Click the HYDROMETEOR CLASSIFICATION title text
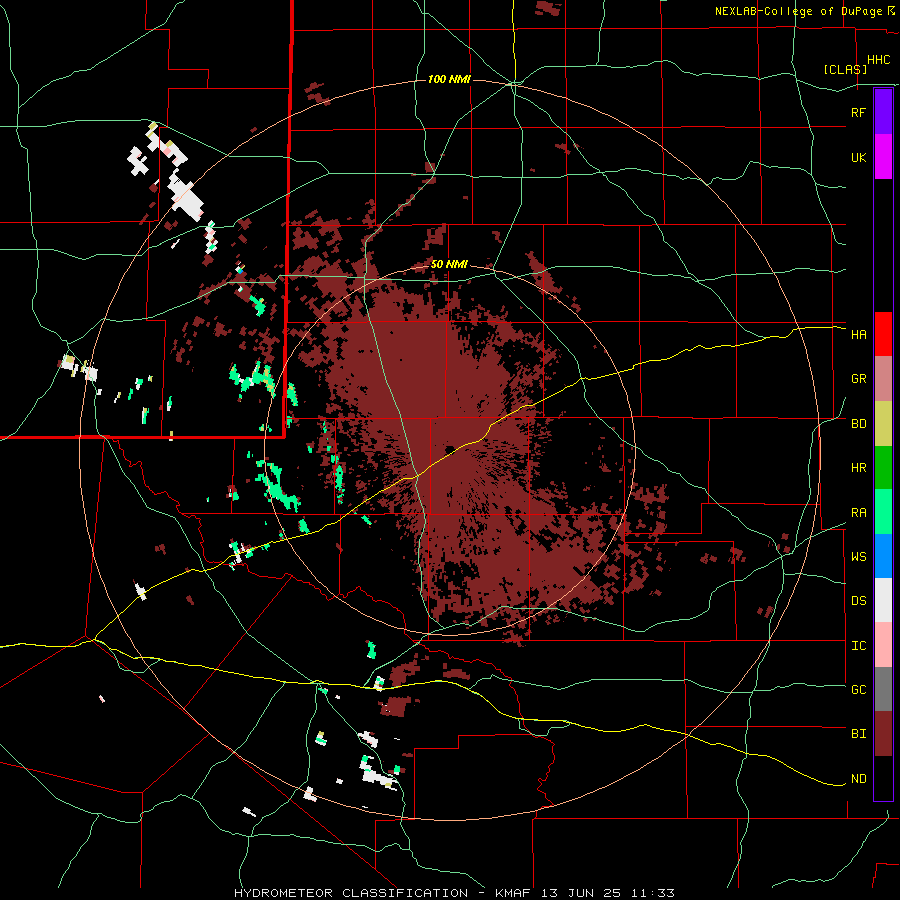900x900 pixels. click(350, 893)
